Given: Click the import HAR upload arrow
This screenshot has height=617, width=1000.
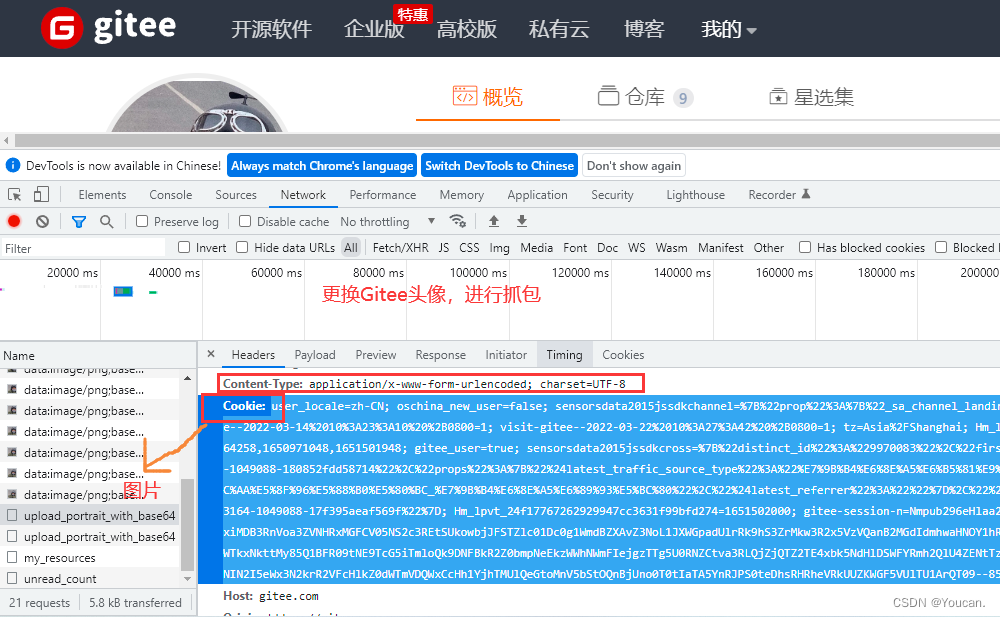Looking at the screenshot, I should [494, 221].
